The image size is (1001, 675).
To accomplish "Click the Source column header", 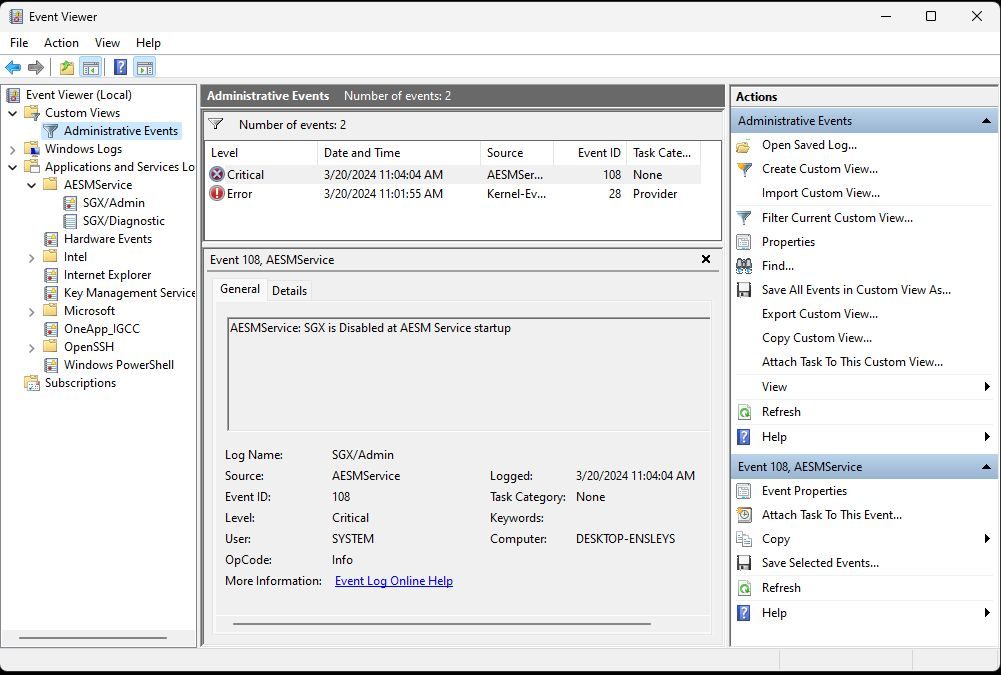I will pos(517,153).
